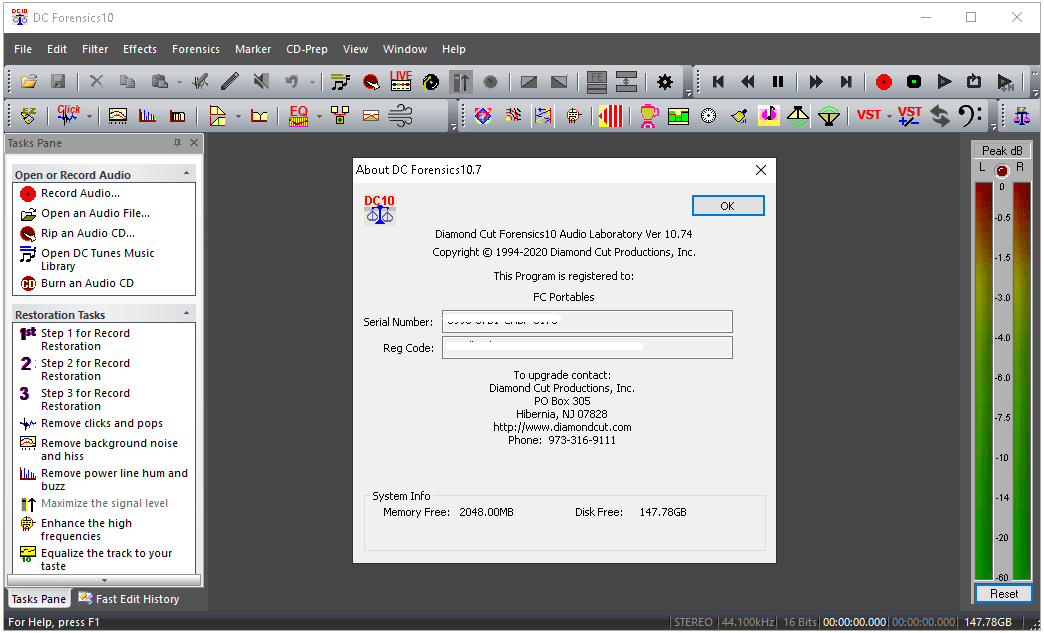Open the DC Tunes music library icon

pyautogui.click(x=340, y=82)
